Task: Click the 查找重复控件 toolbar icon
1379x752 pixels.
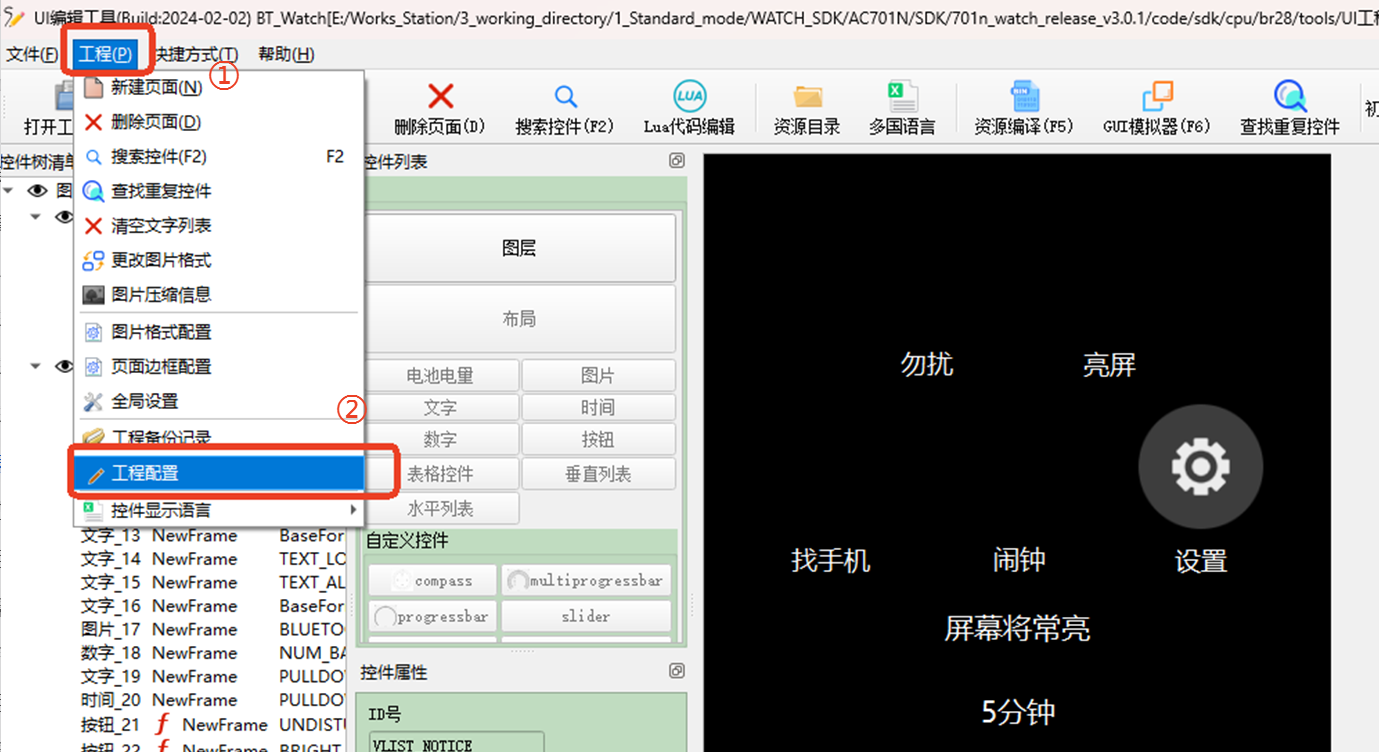Action: (1290, 96)
